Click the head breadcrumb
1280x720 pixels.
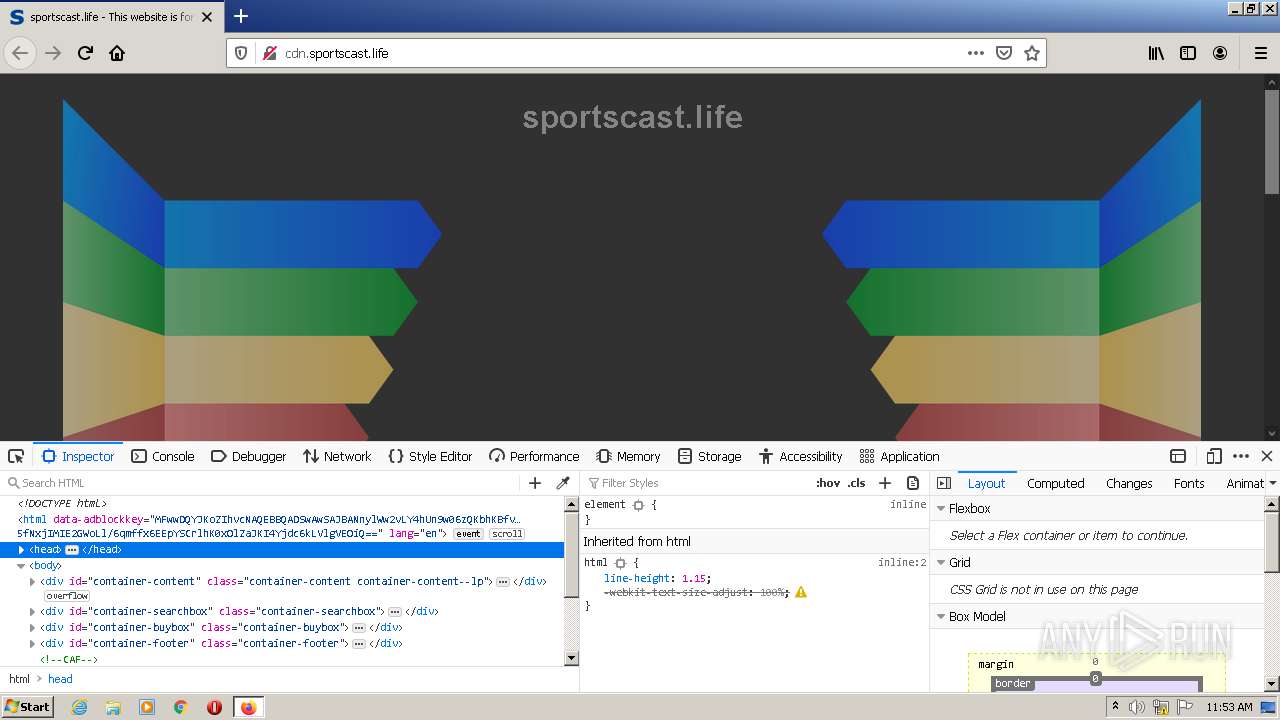pyautogui.click(x=60, y=679)
